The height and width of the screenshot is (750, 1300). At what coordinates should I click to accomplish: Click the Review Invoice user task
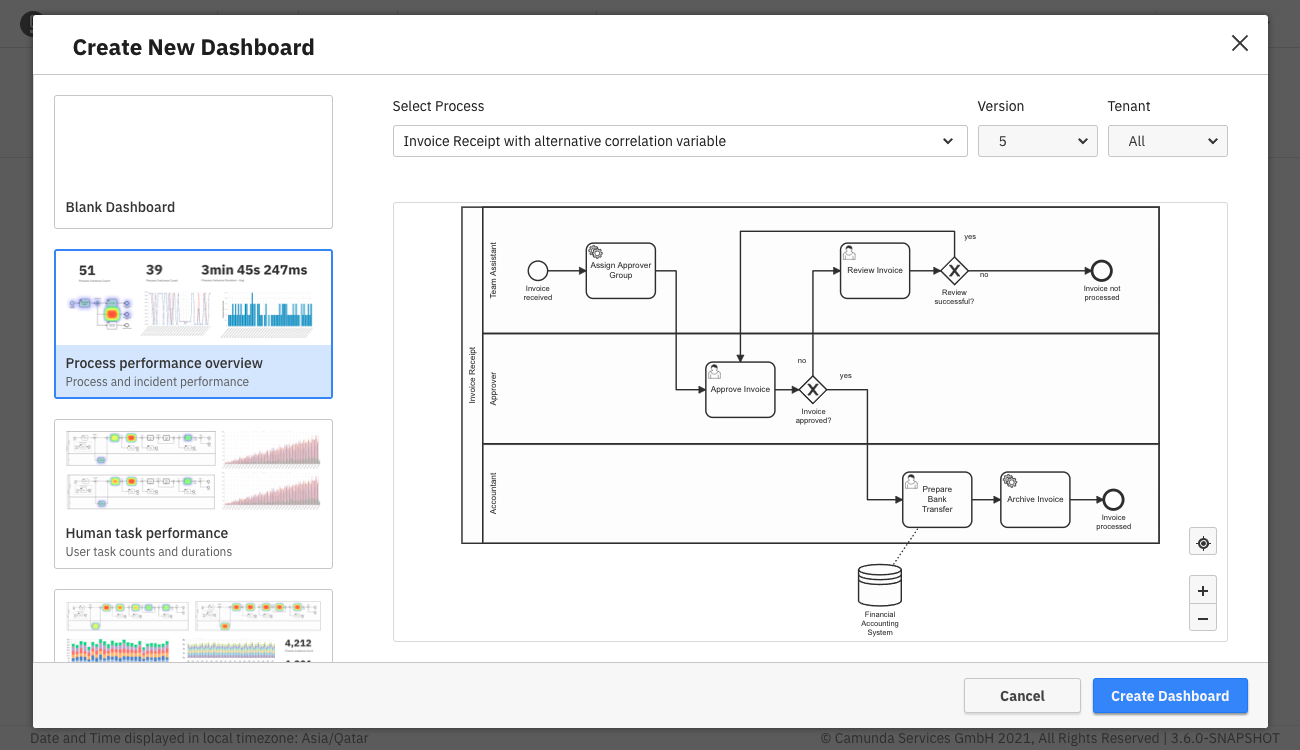pyautogui.click(x=874, y=270)
